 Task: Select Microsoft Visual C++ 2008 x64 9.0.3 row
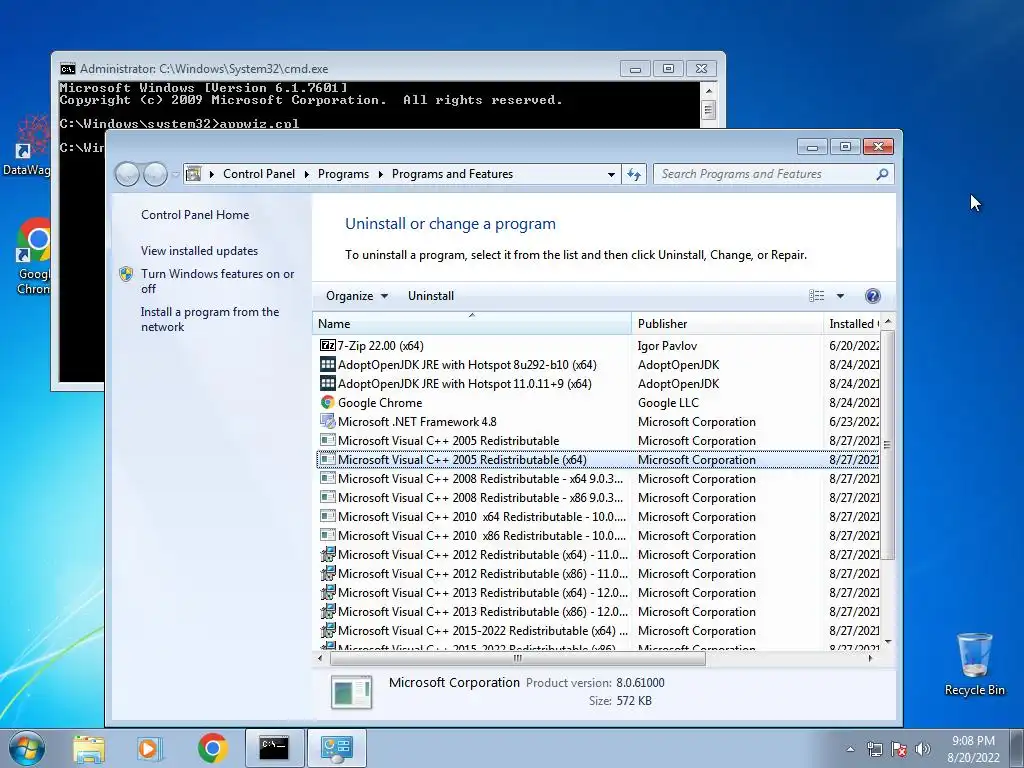[x=598, y=479]
